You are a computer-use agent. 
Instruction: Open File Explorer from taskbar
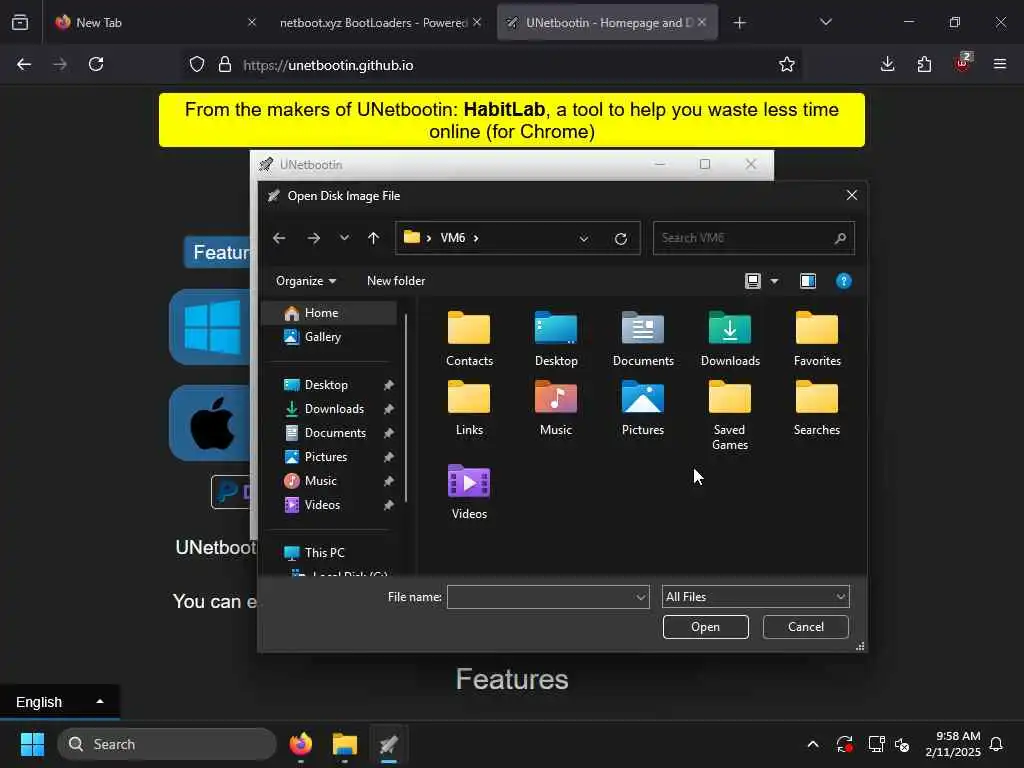[x=345, y=744]
